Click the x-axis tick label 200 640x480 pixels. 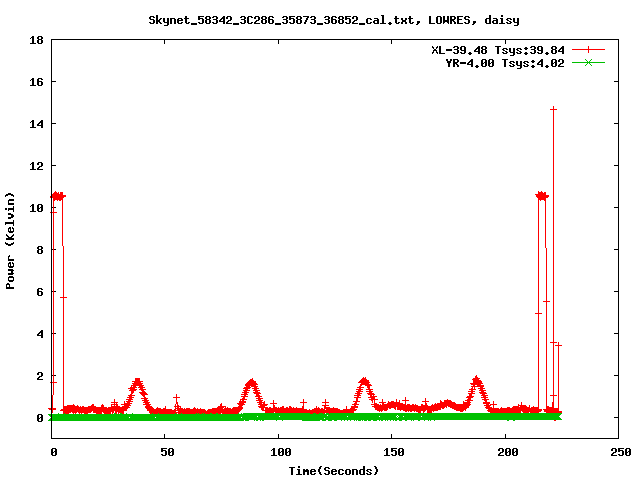pos(508,452)
